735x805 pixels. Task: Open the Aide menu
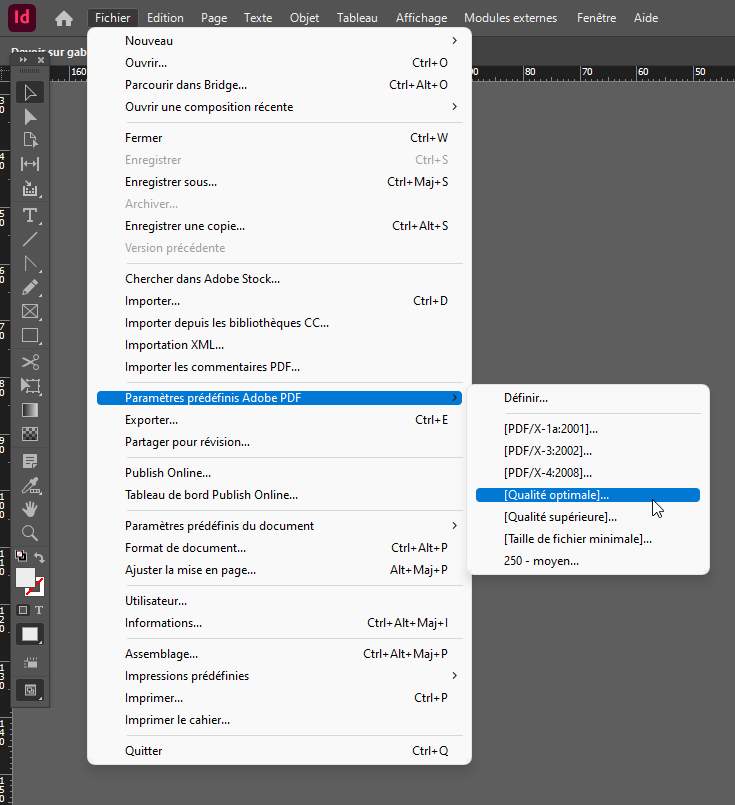coord(646,18)
